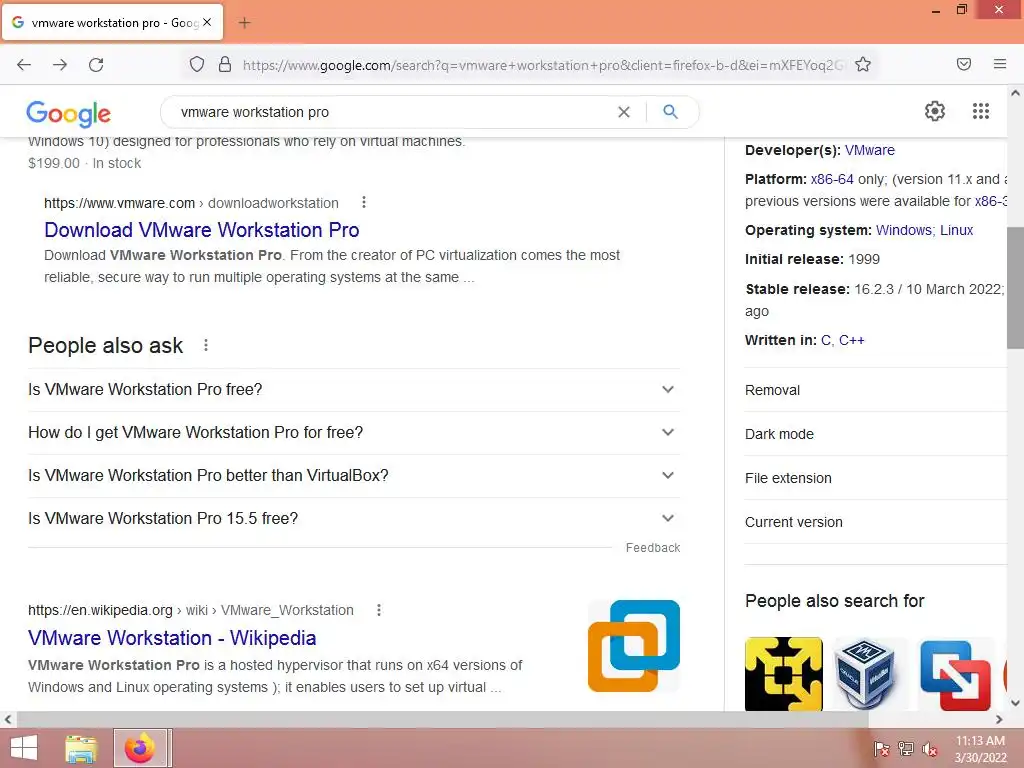
Task: Click the www.vmware.com result URL
Action: pos(191,203)
